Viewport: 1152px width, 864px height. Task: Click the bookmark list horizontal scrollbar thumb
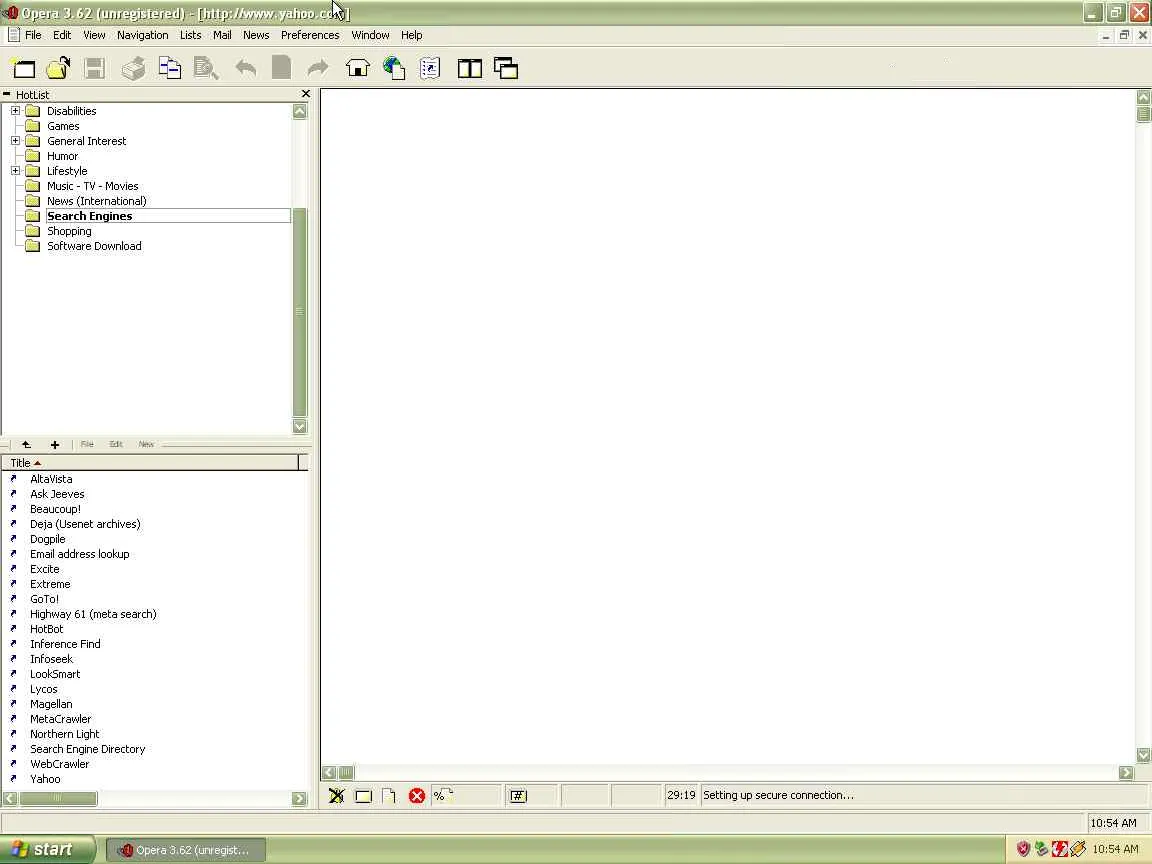(58, 799)
